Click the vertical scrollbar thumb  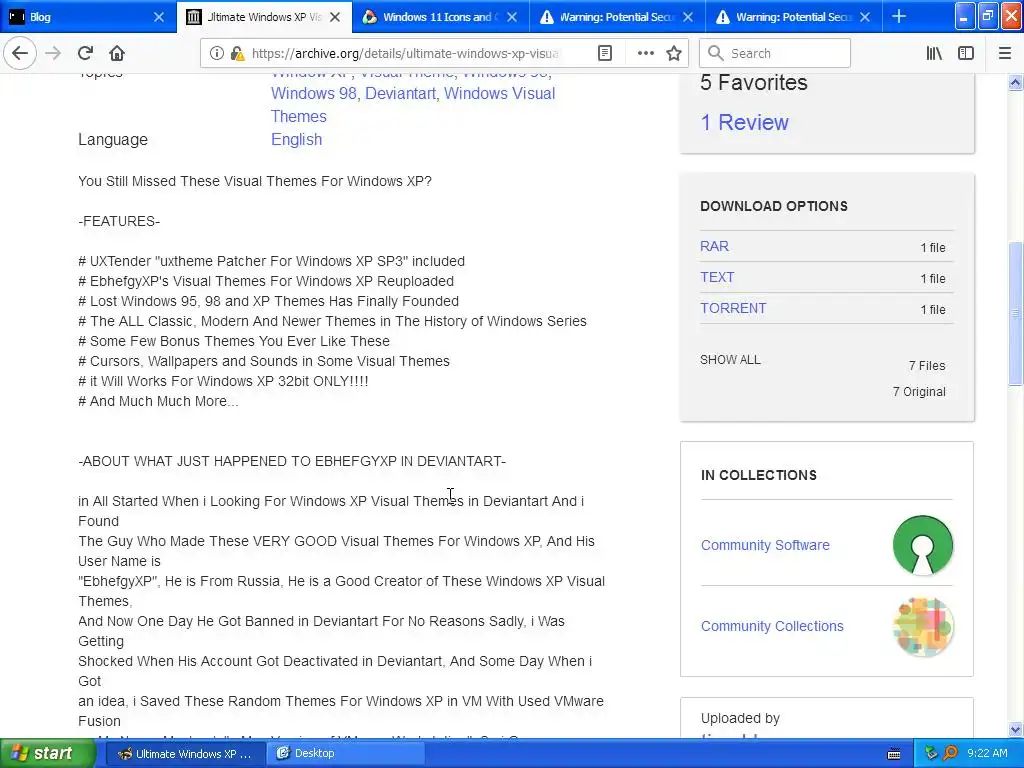point(1016,314)
